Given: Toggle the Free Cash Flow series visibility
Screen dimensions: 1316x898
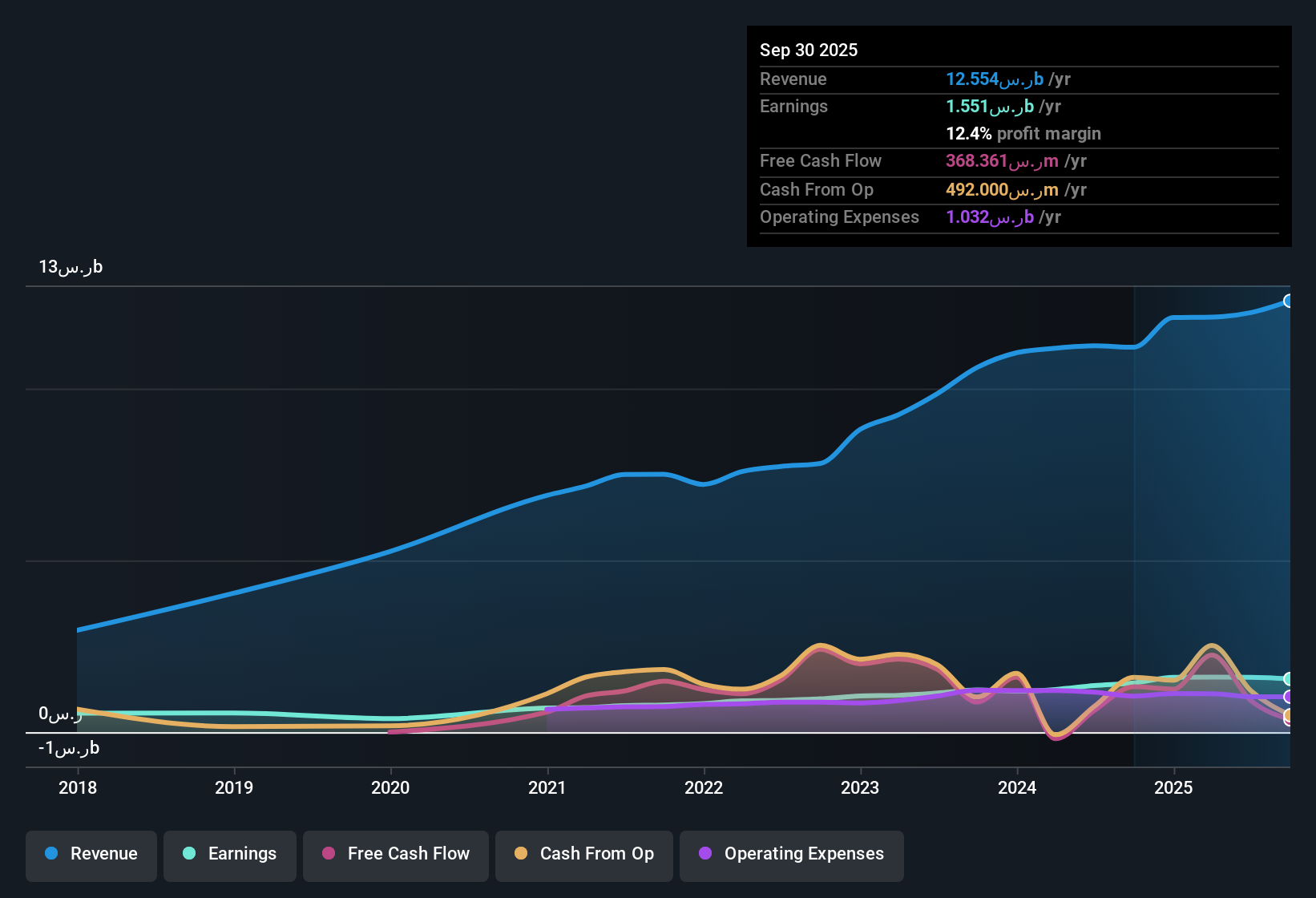Looking at the screenshot, I should click(395, 854).
